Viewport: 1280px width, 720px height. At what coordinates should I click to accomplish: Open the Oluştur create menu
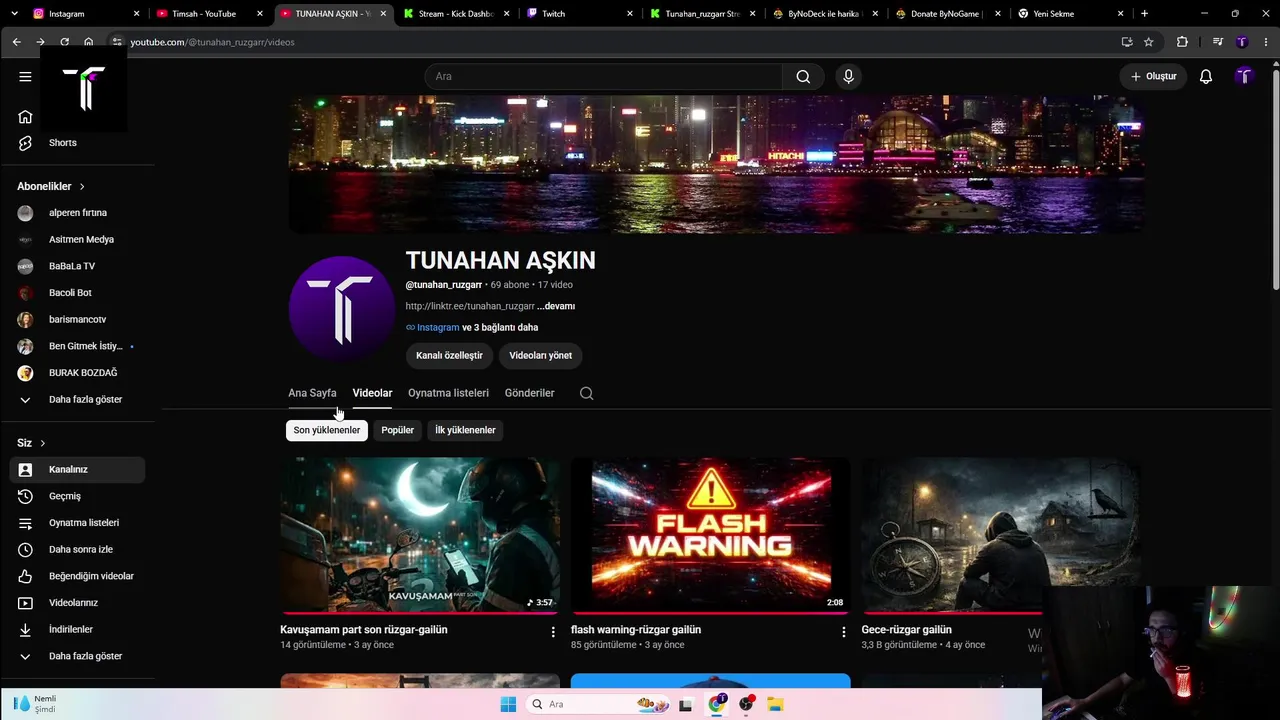pyautogui.click(x=1153, y=77)
